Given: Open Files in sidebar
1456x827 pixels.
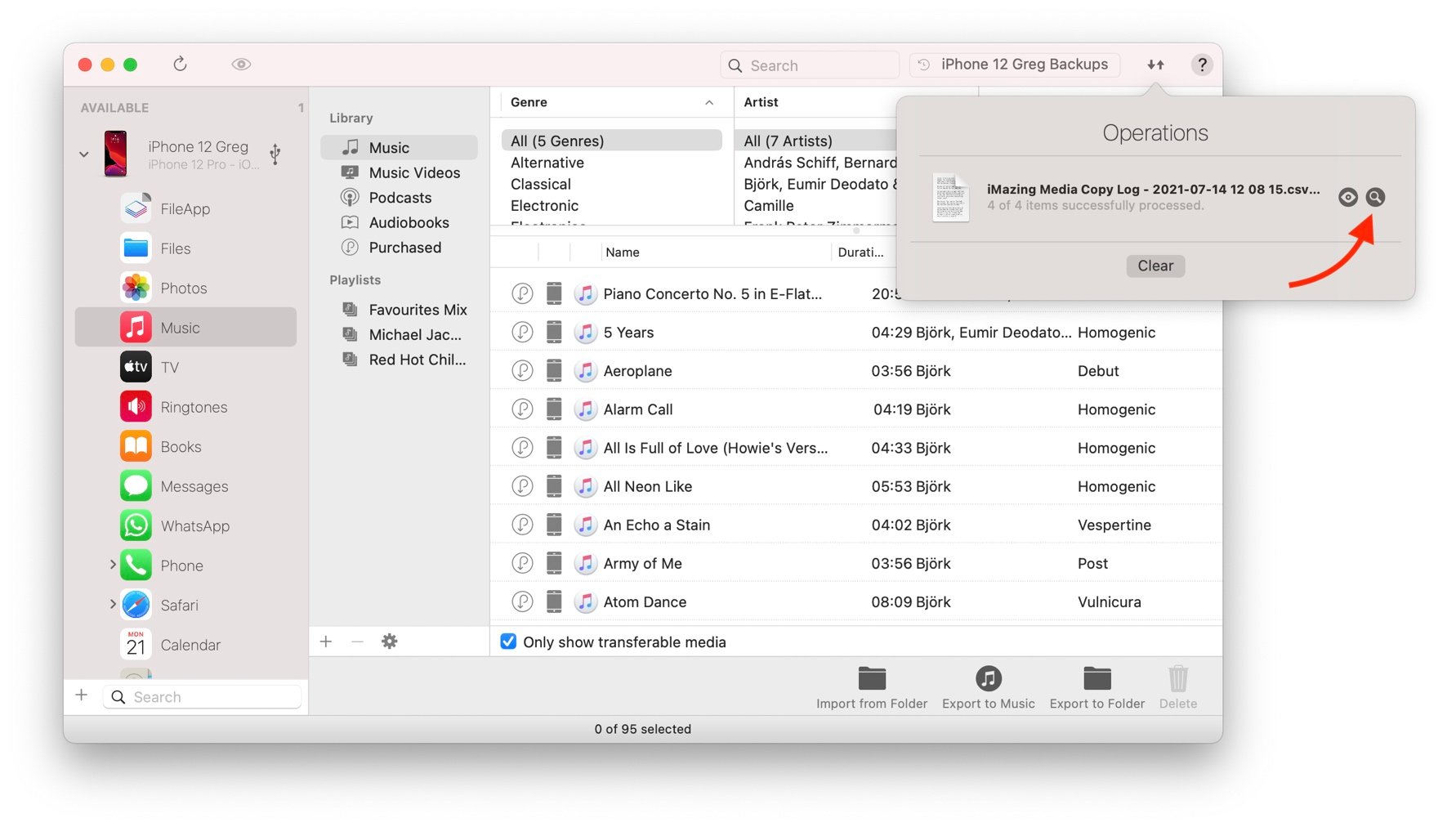Looking at the screenshot, I should click(185, 248).
